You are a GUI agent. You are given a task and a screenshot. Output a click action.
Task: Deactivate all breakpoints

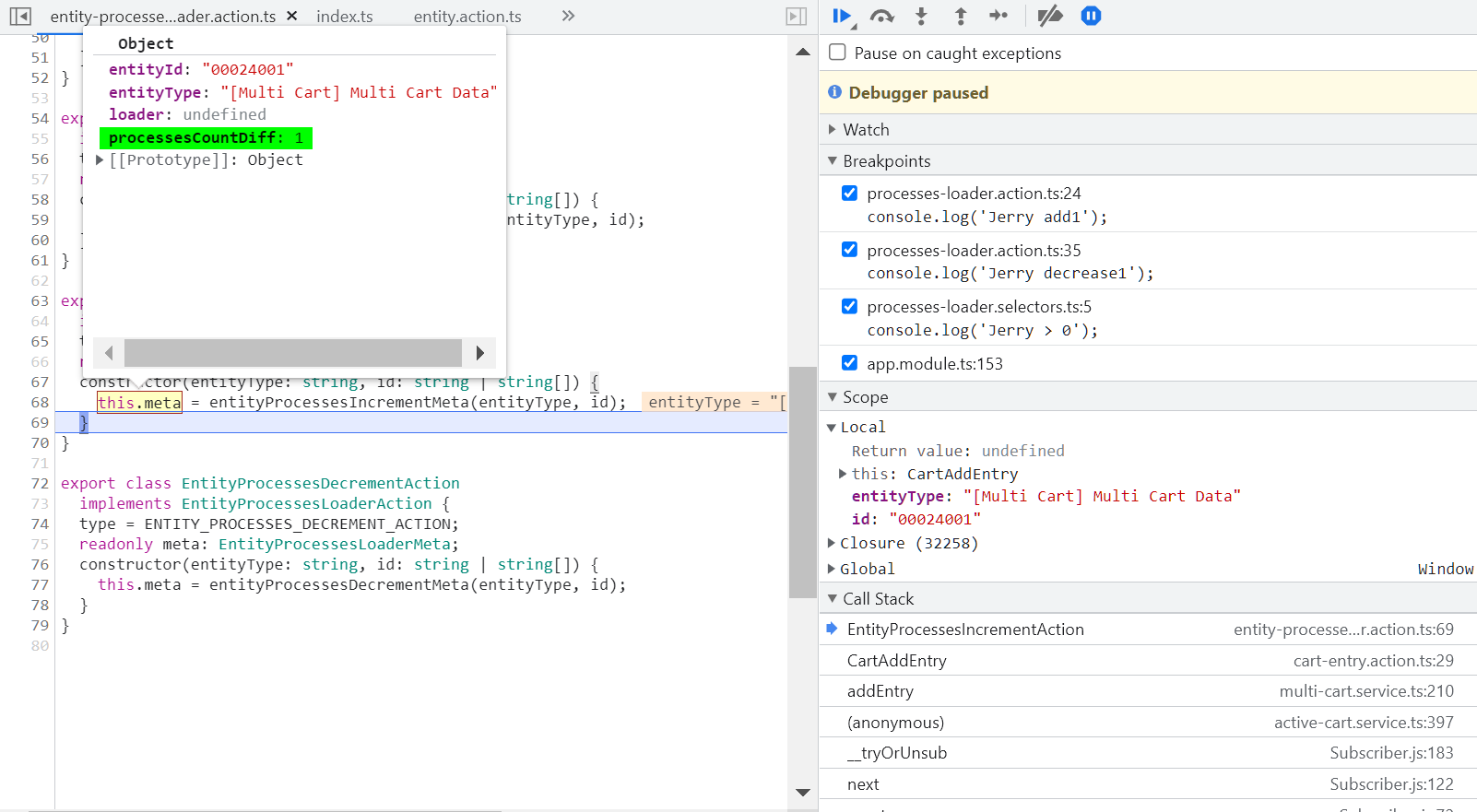1049,16
